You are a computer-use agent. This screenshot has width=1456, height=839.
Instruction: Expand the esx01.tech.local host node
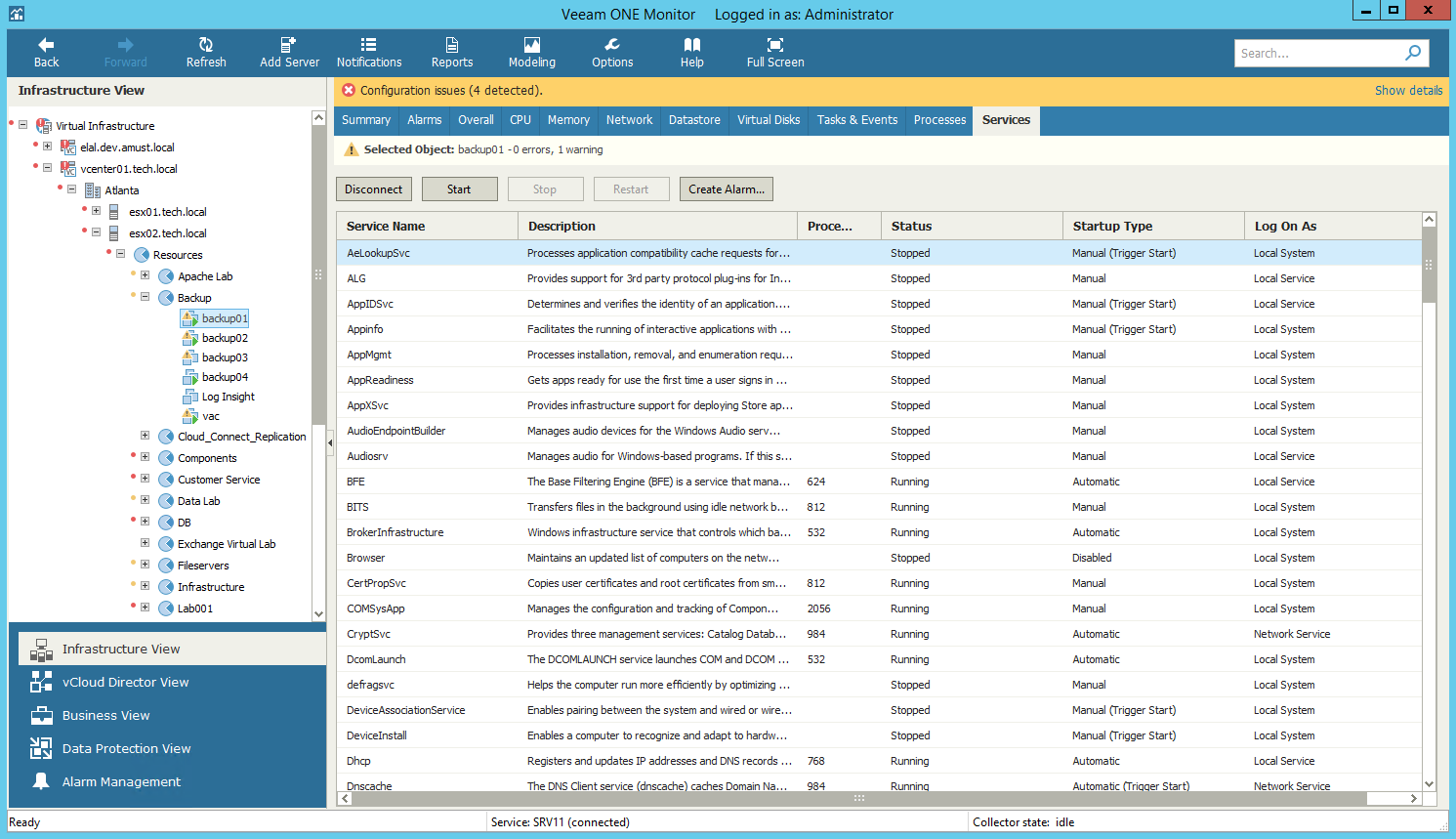pyautogui.click(x=96, y=211)
